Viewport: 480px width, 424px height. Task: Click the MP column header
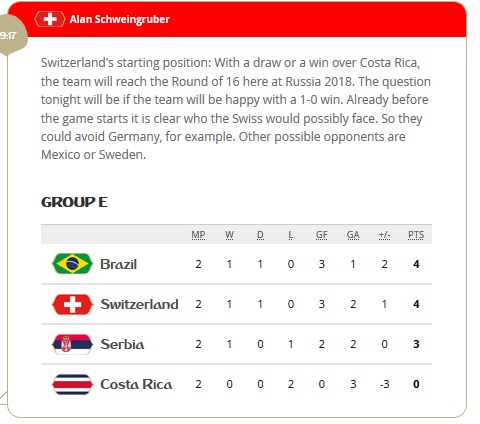tap(198, 235)
